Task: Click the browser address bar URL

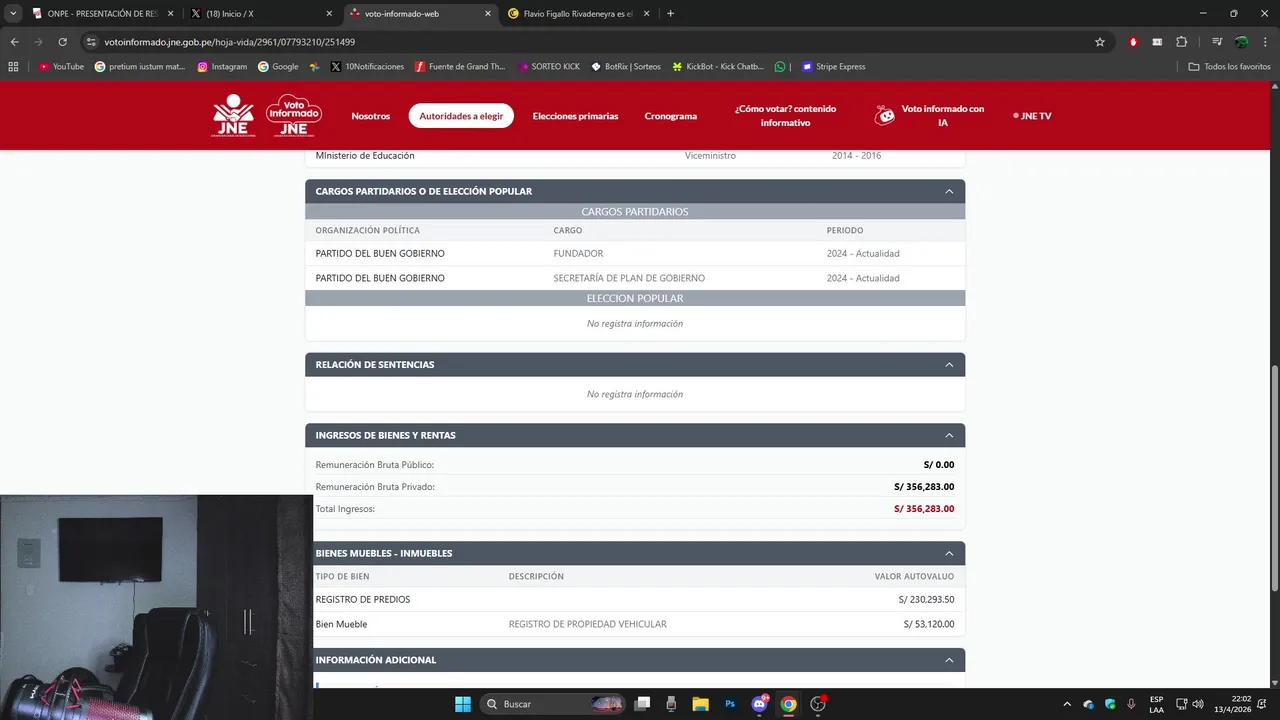Action: [x=229, y=42]
